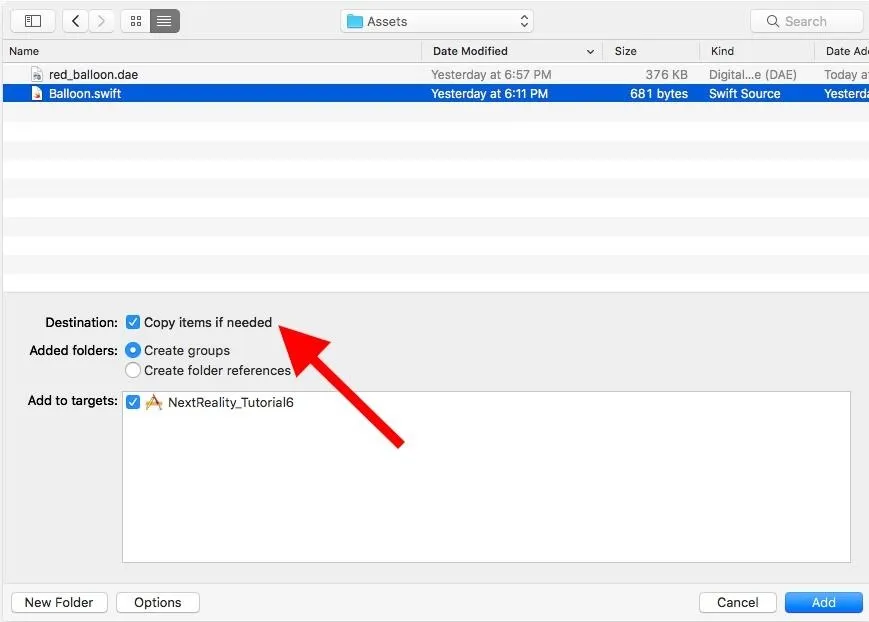Click the 376 KB size cell
This screenshot has height=622, width=869.
coord(666,74)
